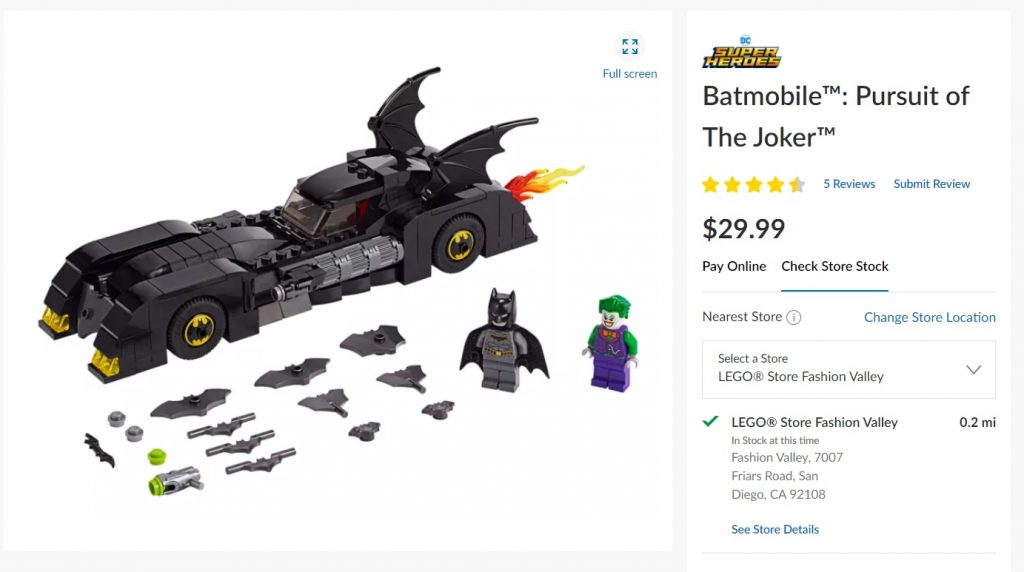
Task: Expand the Select a Store dropdown
Action: tap(848, 369)
